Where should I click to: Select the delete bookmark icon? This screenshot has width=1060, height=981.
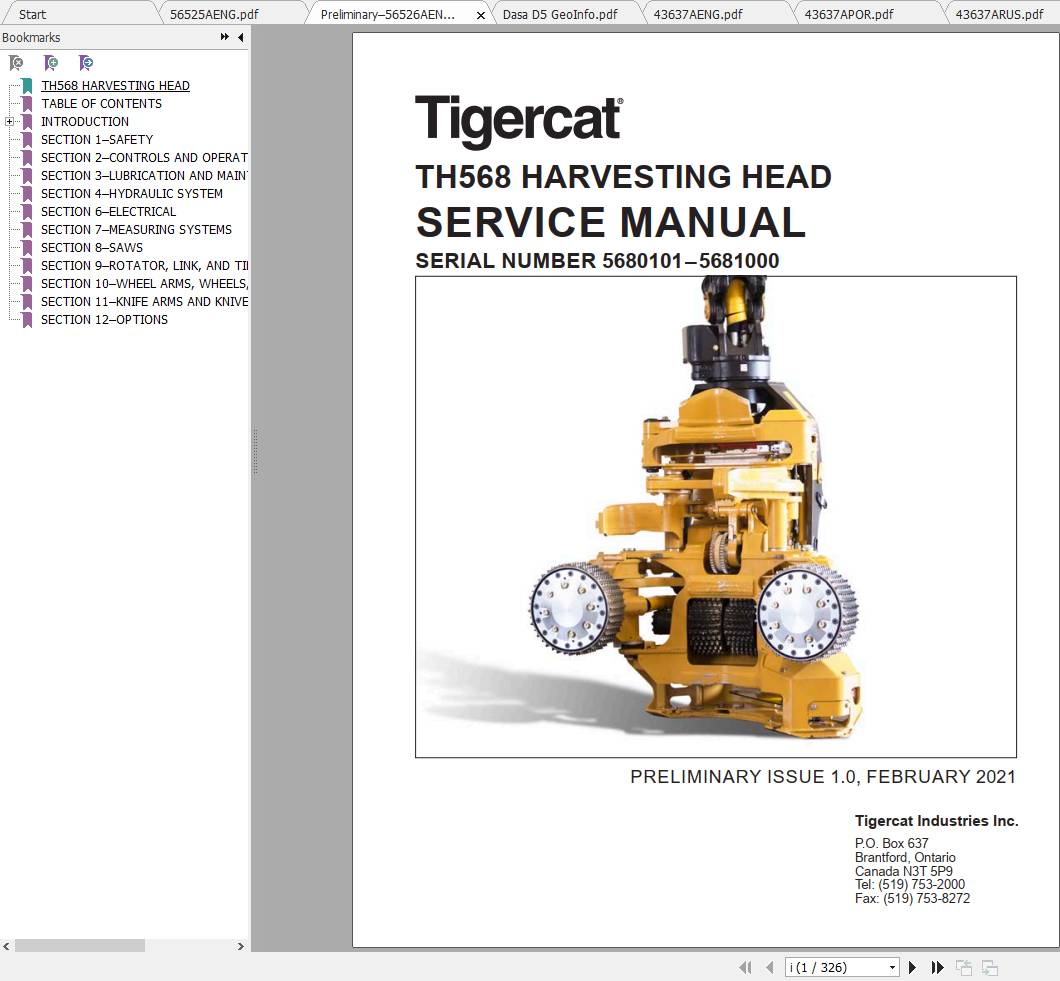click(x=15, y=62)
